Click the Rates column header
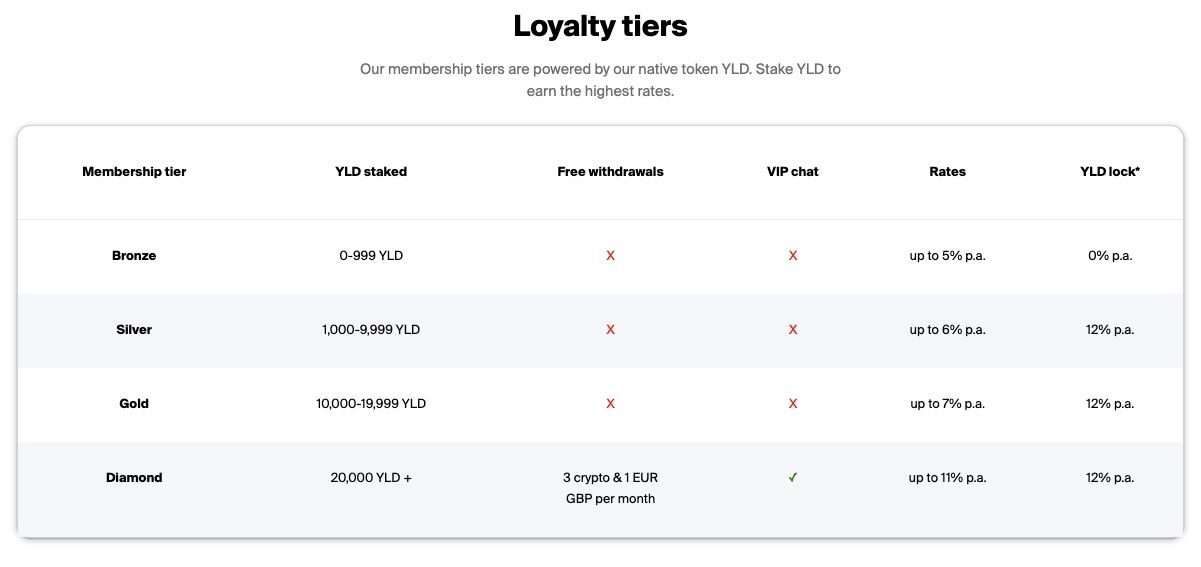1201x567 pixels. (947, 172)
